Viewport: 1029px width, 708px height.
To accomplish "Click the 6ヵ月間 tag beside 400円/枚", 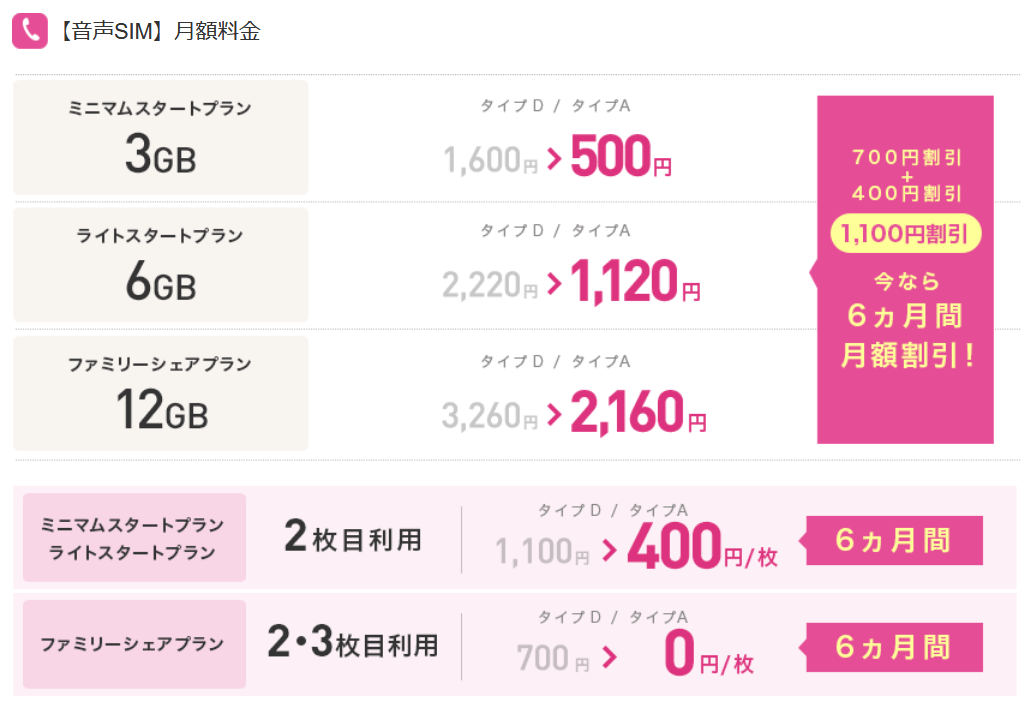I will click(x=894, y=541).
